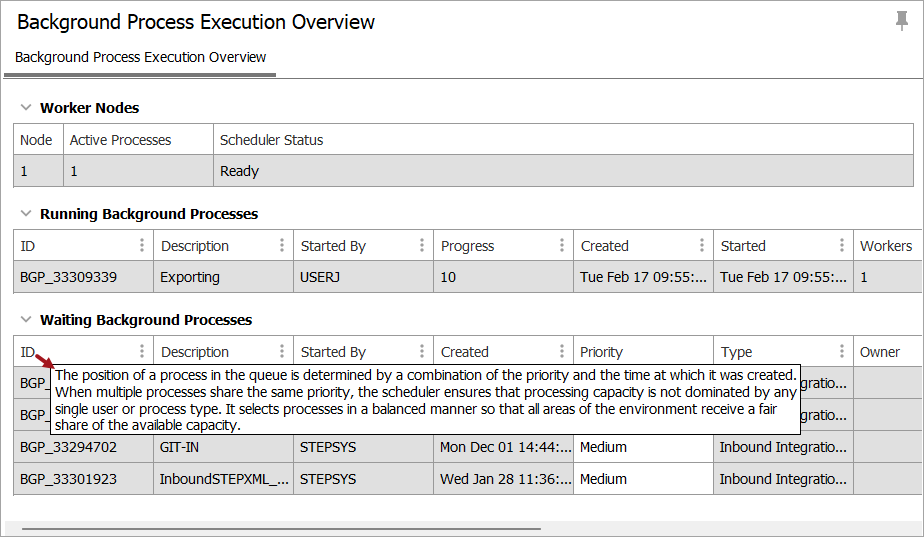Pin the Background Process Execution Overview panel
The image size is (924, 537).
[x=902, y=21]
